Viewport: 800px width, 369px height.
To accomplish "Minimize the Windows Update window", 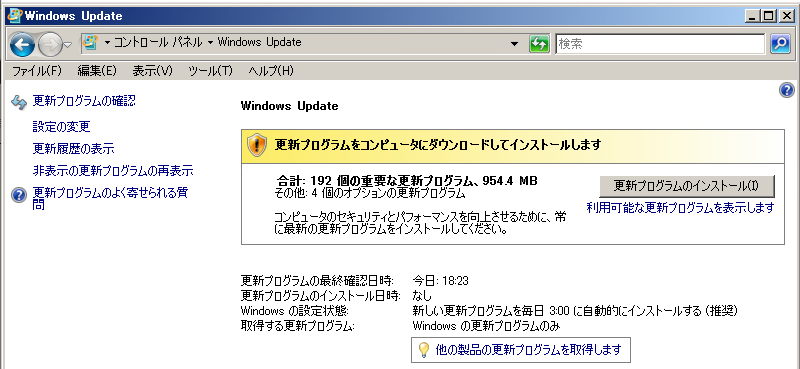I will click(x=753, y=16).
